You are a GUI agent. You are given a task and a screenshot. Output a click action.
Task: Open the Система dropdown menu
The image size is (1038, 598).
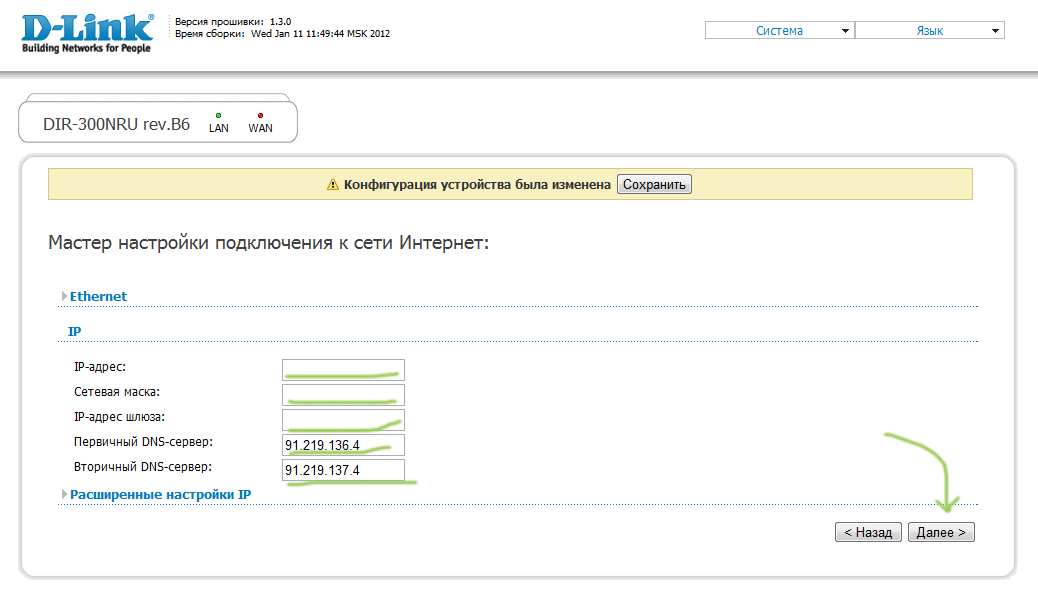(779, 31)
